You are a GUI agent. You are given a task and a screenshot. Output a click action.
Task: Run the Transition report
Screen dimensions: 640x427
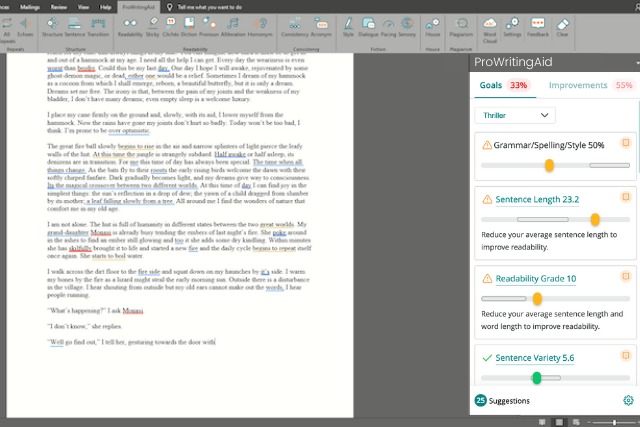[98, 28]
